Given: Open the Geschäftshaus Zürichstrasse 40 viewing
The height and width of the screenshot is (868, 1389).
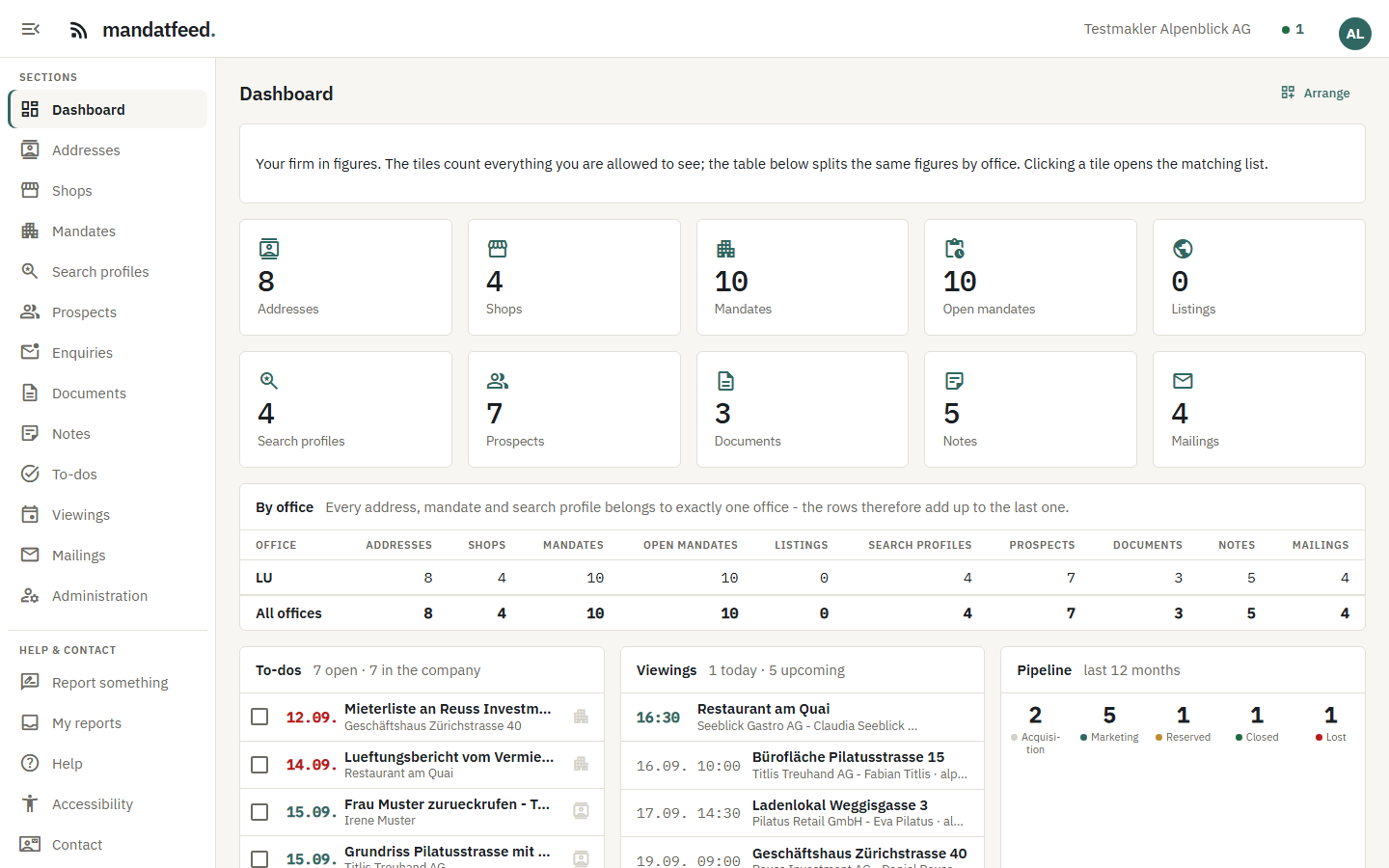Looking at the screenshot, I should [803, 854].
